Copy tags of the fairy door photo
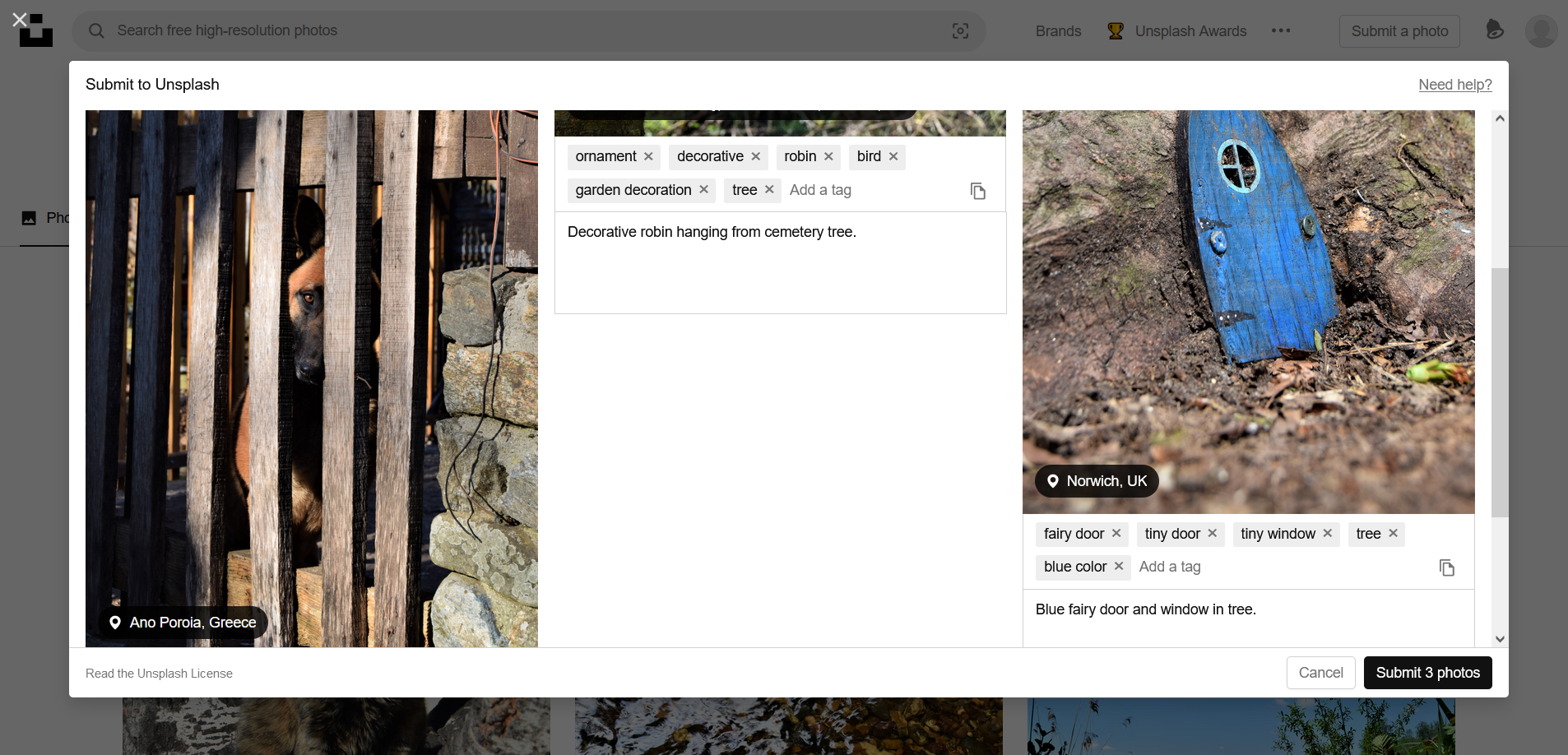Viewport: 1568px width, 755px height. pyautogui.click(x=1447, y=567)
